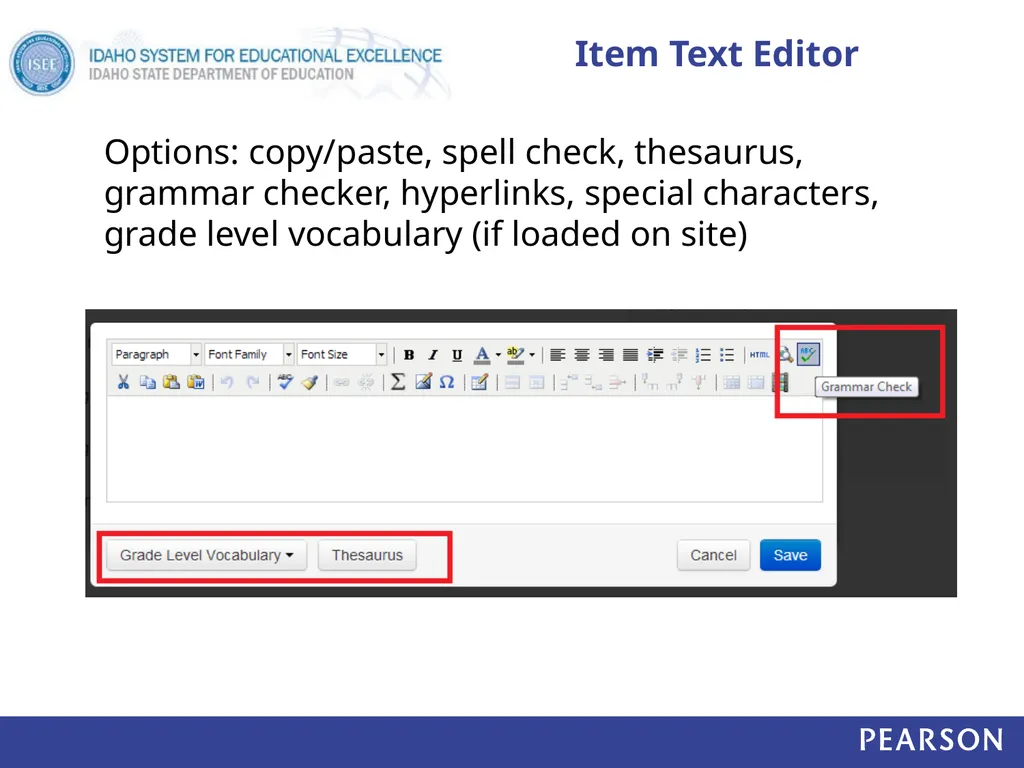Toggle Underline formatting
This screenshot has width=1024, height=768.
pos(457,355)
